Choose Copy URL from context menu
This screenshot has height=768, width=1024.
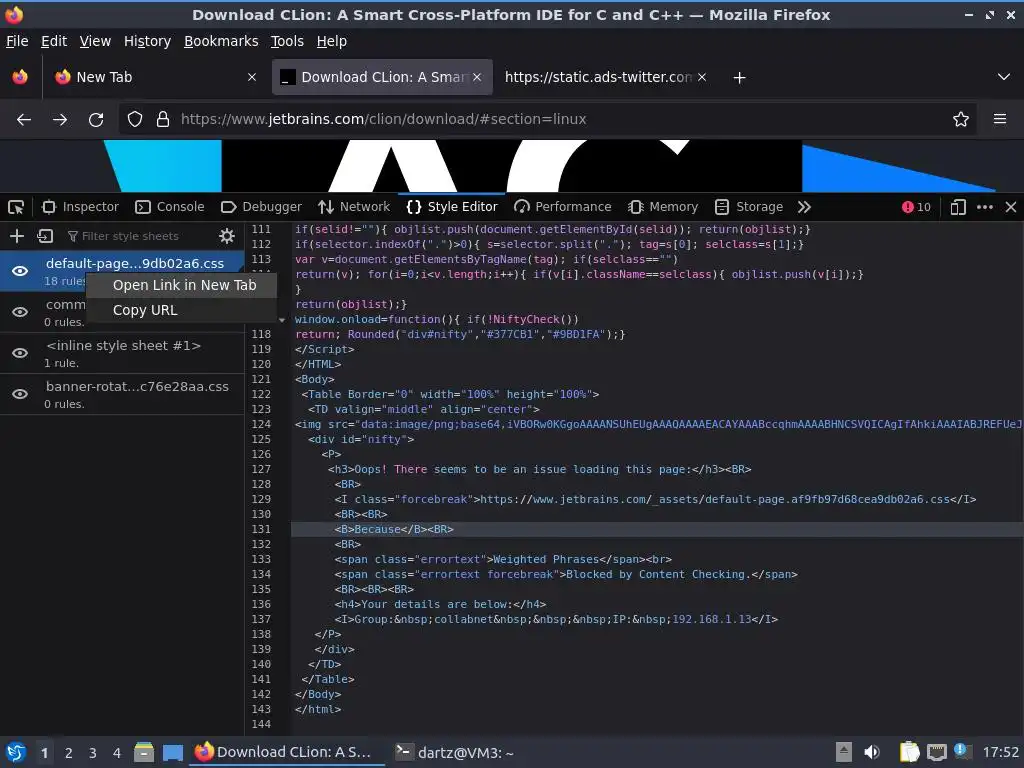182,310
